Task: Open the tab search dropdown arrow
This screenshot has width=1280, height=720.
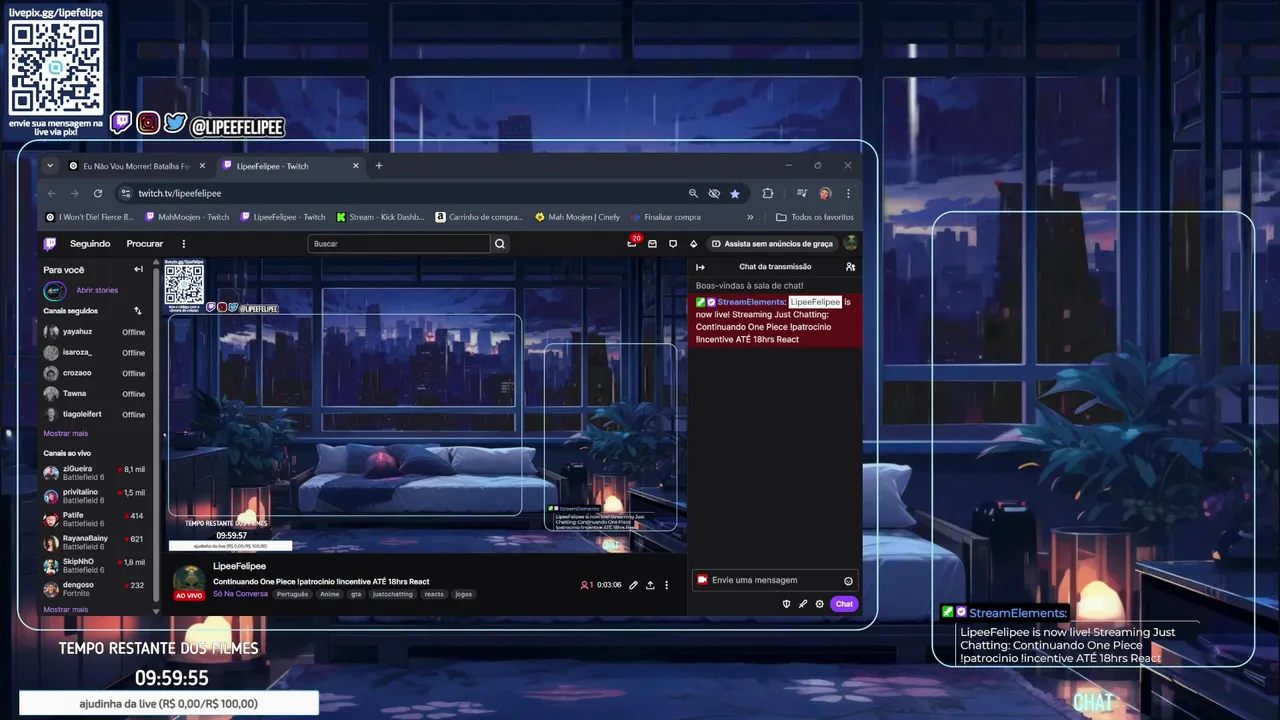Action: [50, 165]
